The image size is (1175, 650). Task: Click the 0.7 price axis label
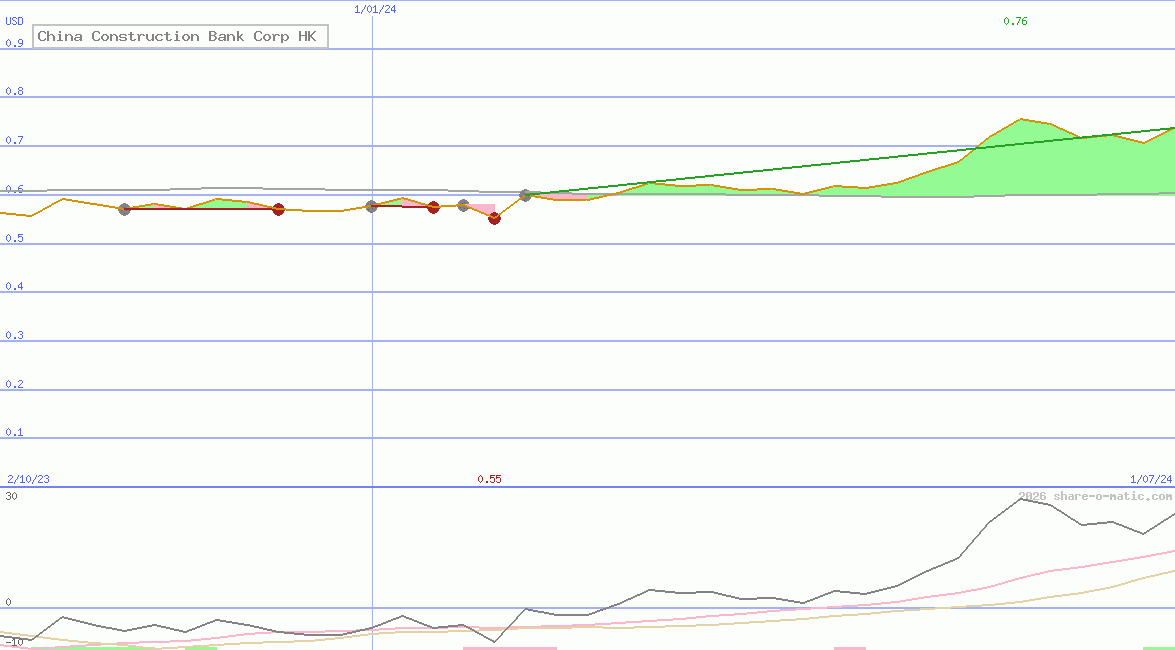click(14, 140)
